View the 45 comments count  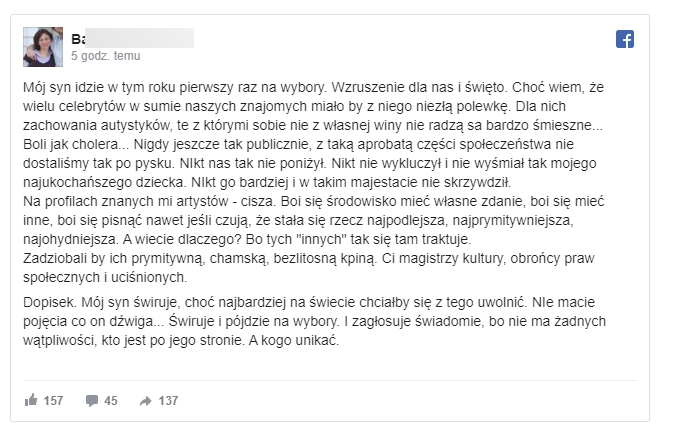tap(110, 400)
